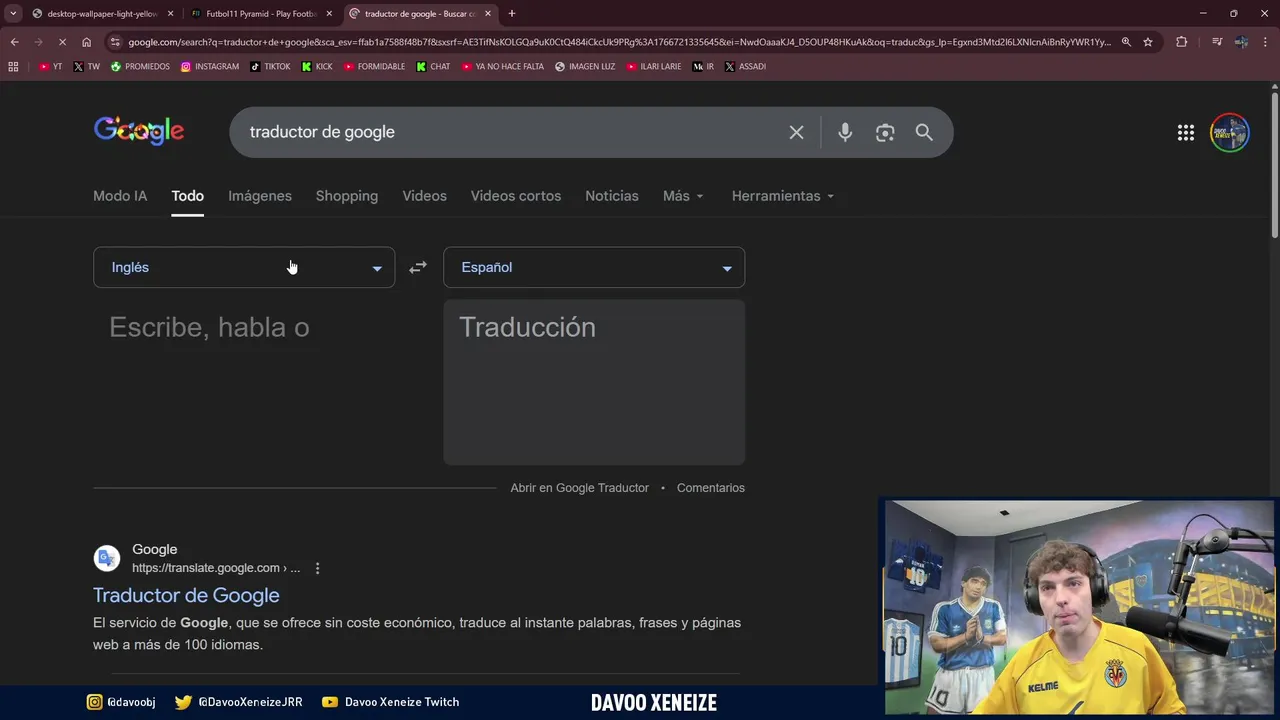Focus the source text box "Escribe, habla o"
The image size is (1280, 720).
pos(244,380)
